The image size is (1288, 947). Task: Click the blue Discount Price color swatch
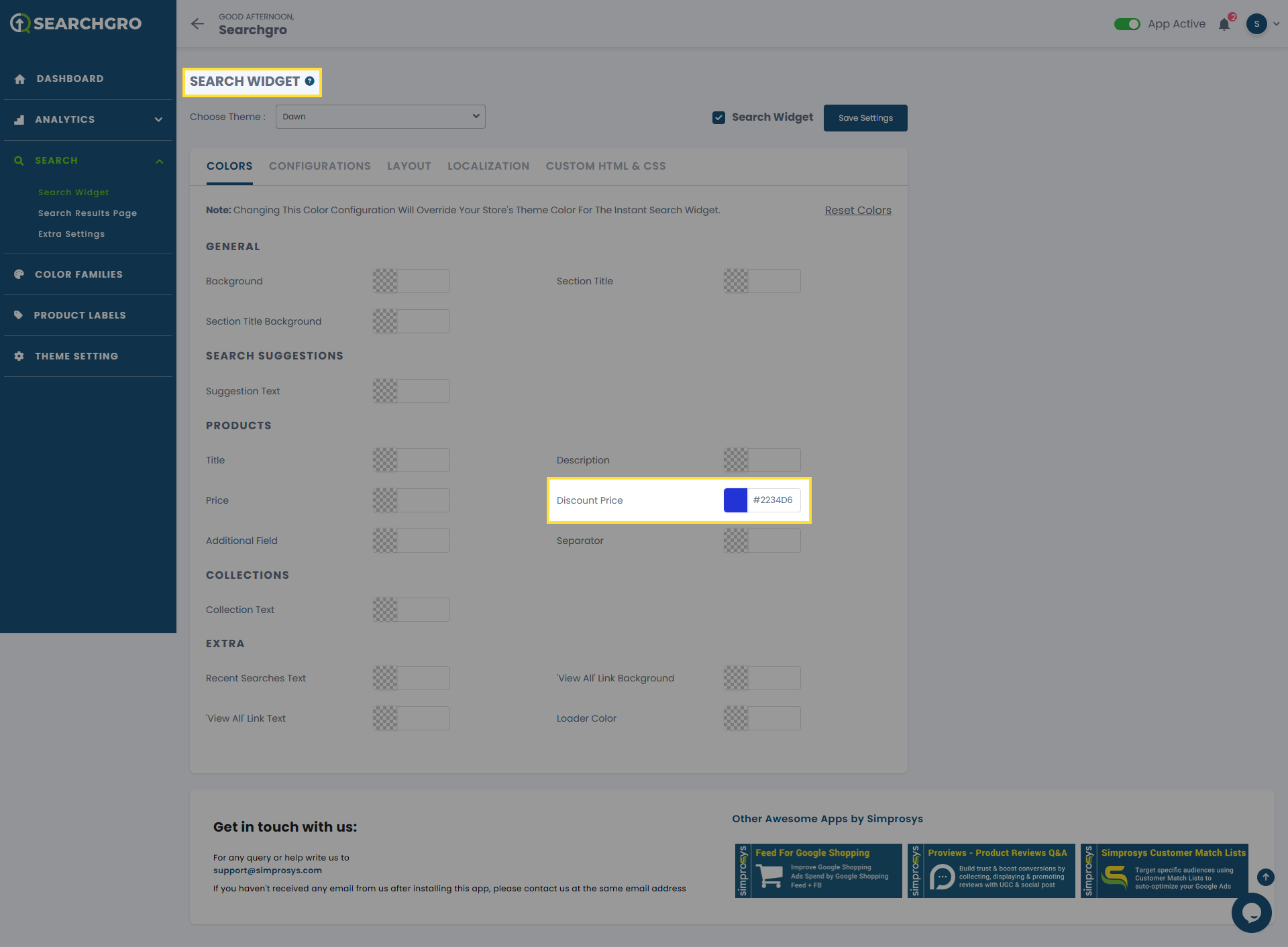pyautogui.click(x=735, y=500)
